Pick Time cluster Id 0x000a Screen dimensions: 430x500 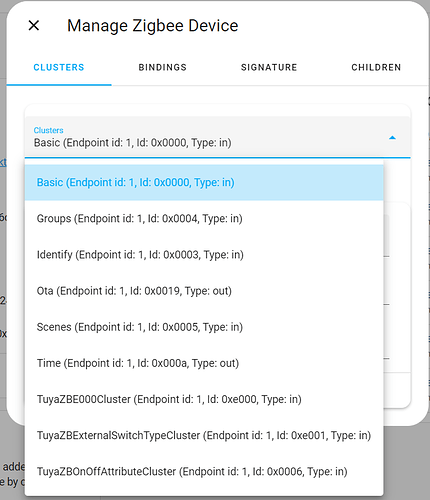coord(204,363)
